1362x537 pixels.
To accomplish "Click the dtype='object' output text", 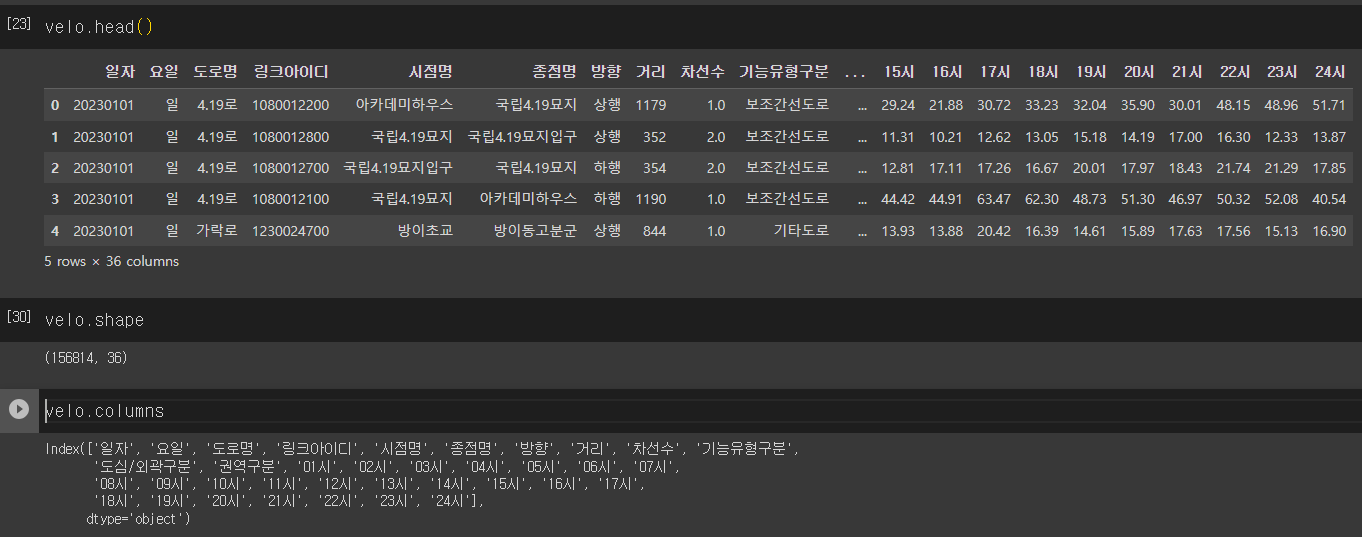I will point(138,519).
